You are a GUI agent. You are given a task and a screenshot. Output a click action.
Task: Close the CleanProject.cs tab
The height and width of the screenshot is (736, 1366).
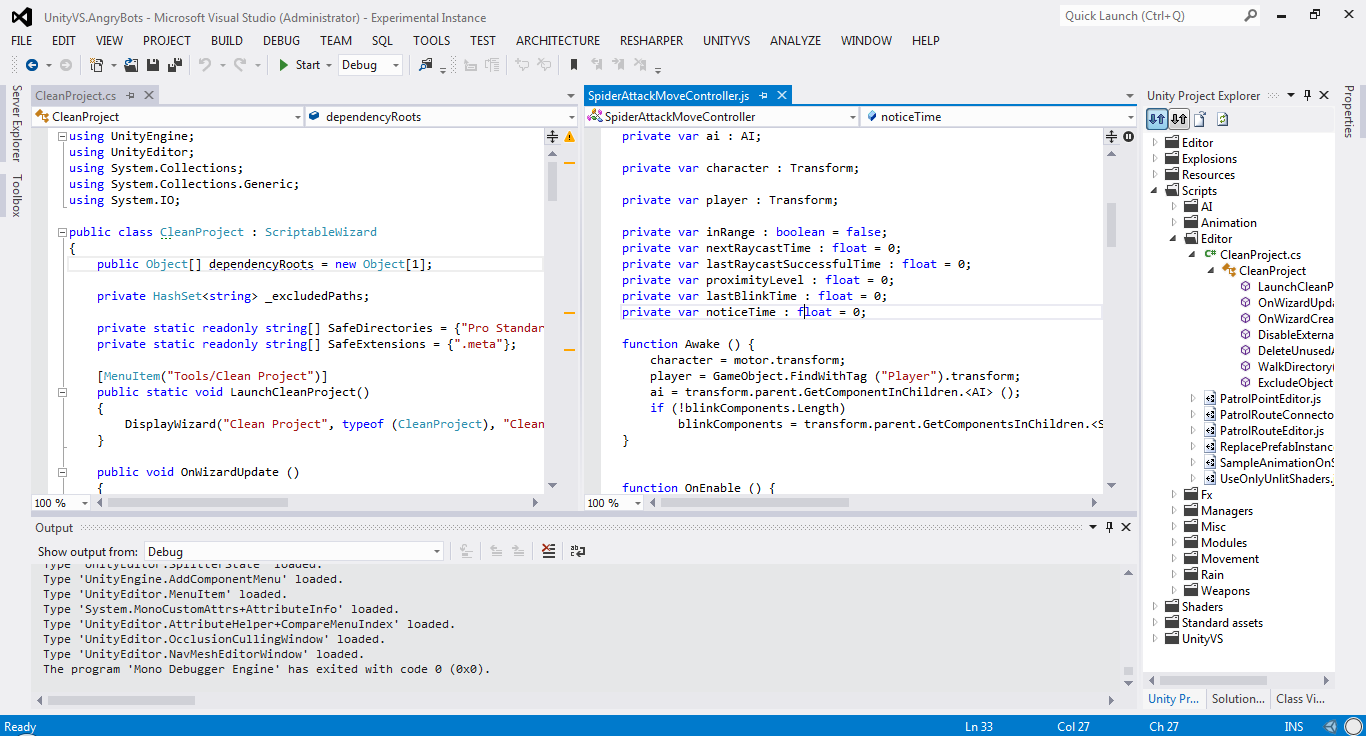tap(149, 95)
